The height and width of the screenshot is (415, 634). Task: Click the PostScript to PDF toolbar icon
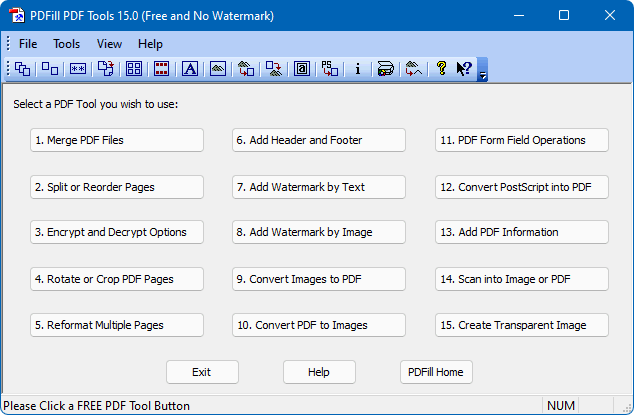click(330, 69)
